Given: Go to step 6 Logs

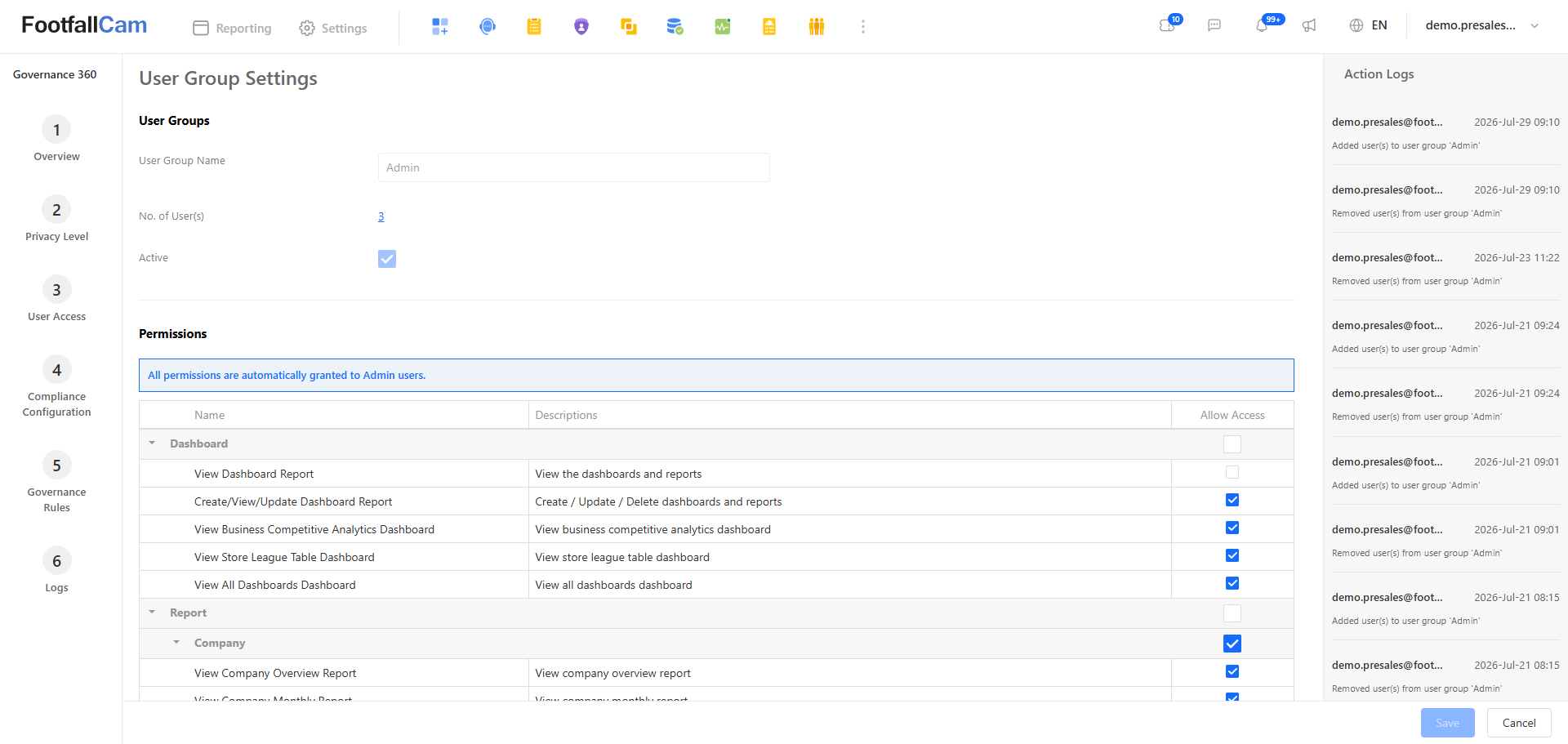Looking at the screenshot, I should tap(56, 570).
